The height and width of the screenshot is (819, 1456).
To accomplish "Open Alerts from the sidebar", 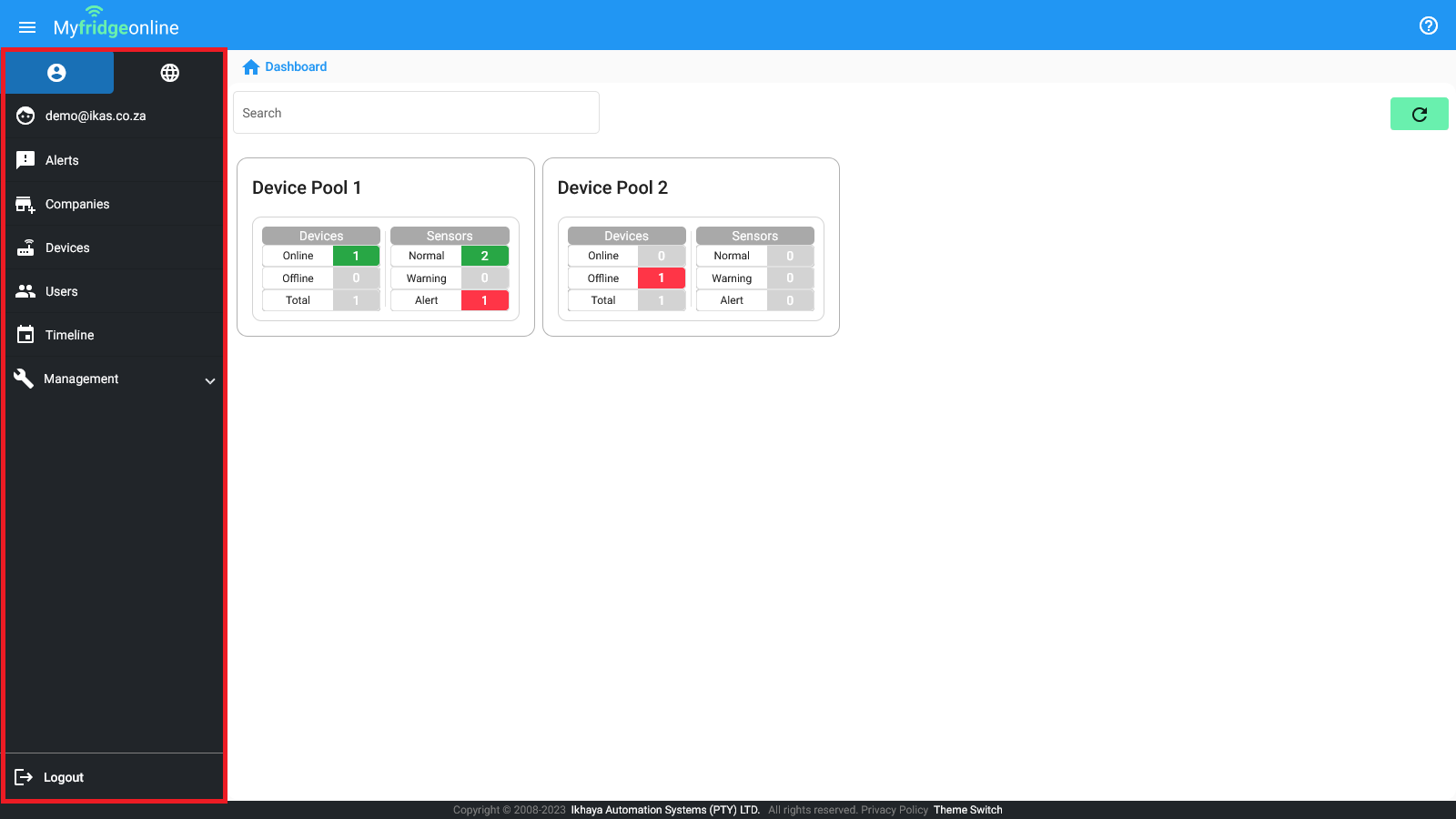I will point(114,160).
